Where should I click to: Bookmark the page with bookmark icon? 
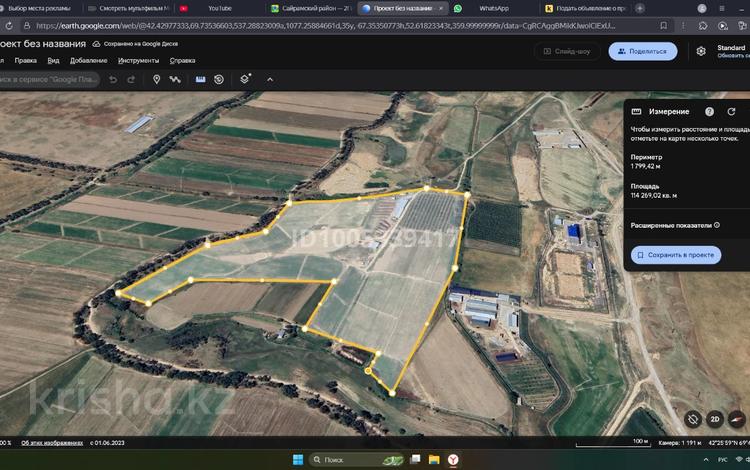[x=663, y=26]
